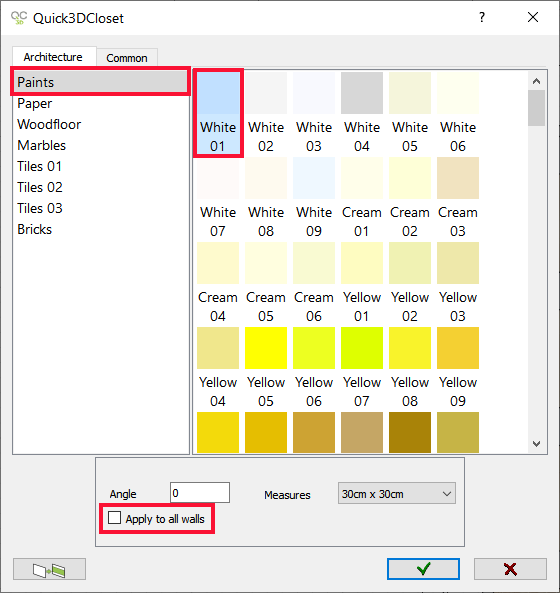Click the scrollbar up arrow
Screen dimensions: 560x593
point(536,81)
